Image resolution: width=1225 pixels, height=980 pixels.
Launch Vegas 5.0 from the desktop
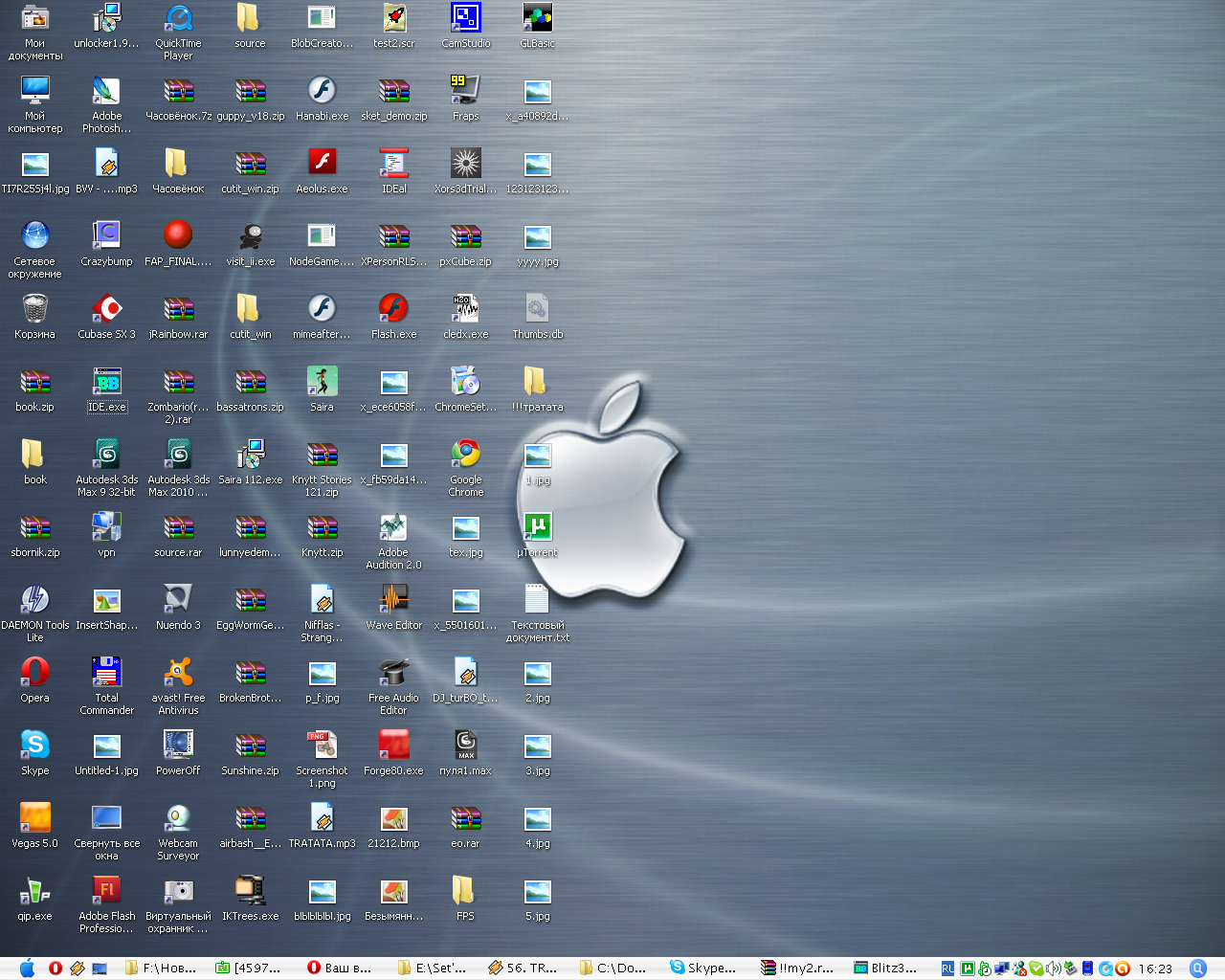[35, 817]
